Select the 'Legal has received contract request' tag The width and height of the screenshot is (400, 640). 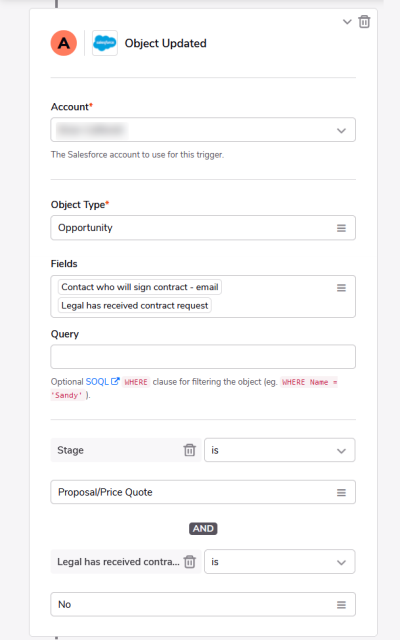[x=135, y=305]
